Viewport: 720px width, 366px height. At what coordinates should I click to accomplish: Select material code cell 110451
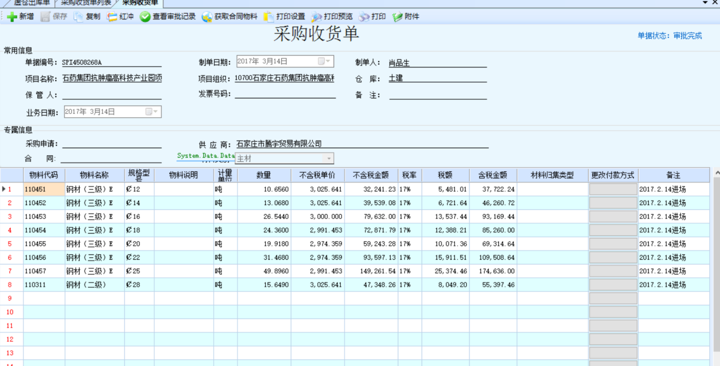point(44,189)
